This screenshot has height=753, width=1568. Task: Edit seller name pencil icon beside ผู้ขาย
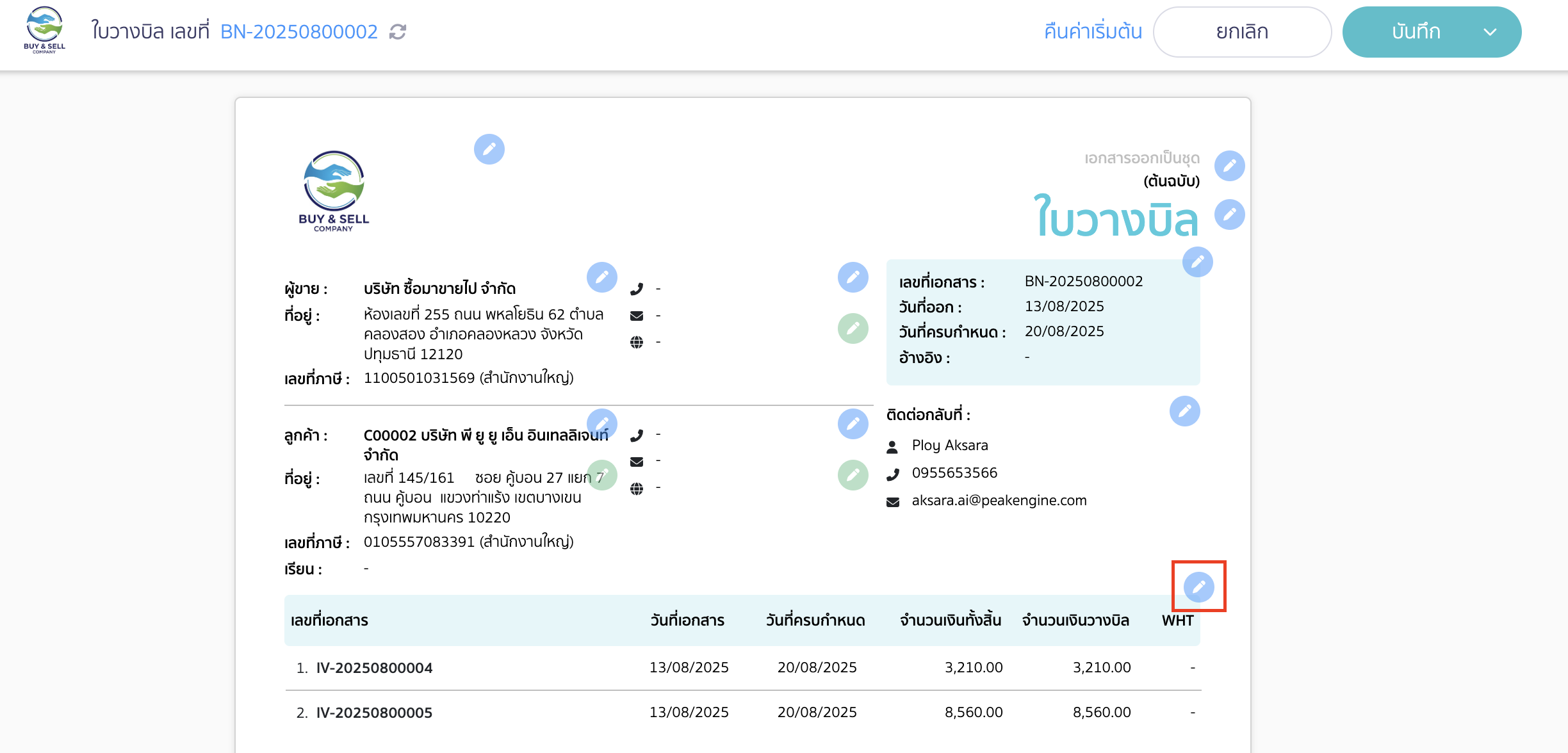[x=602, y=277]
